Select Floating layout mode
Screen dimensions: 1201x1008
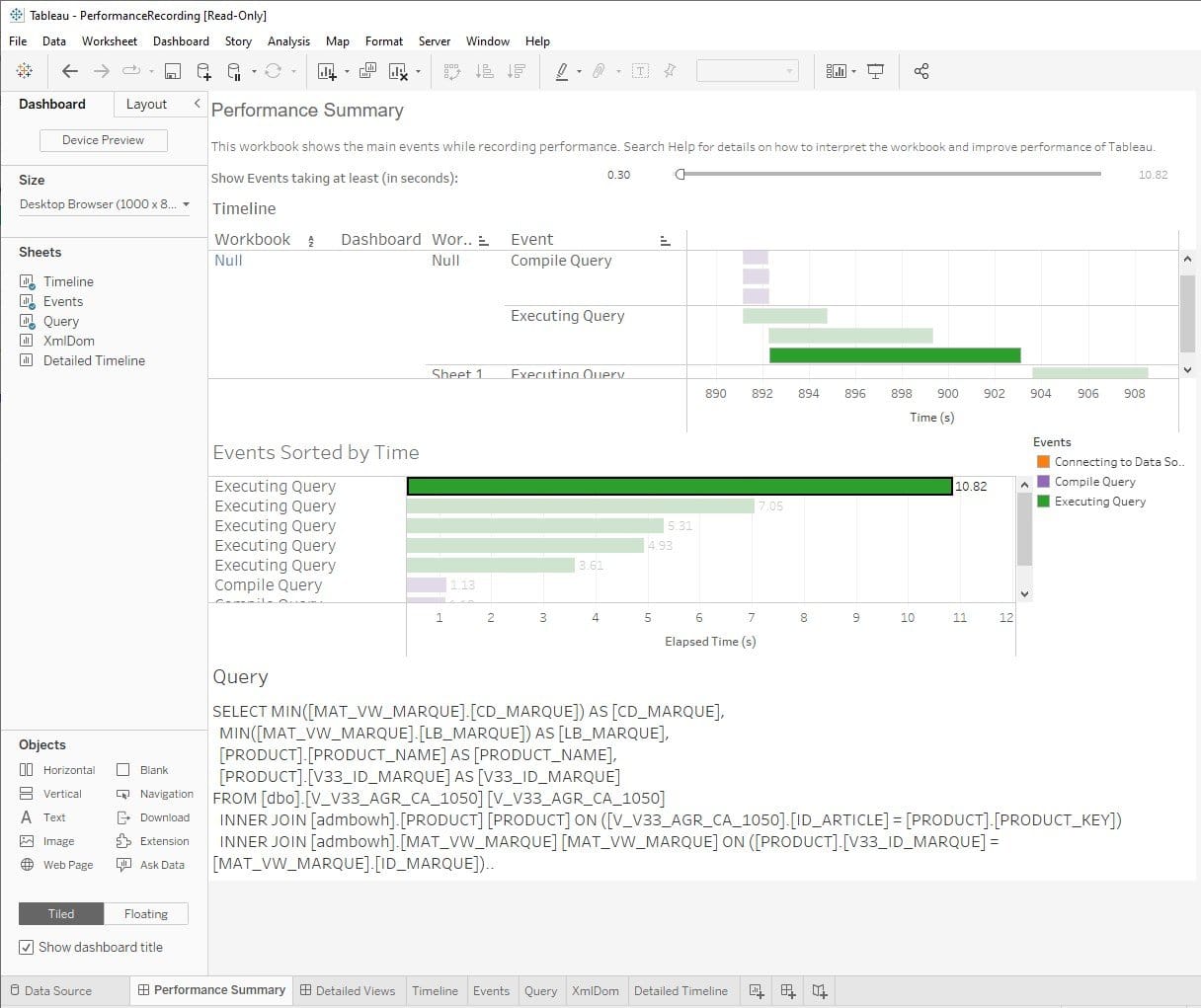click(146, 914)
